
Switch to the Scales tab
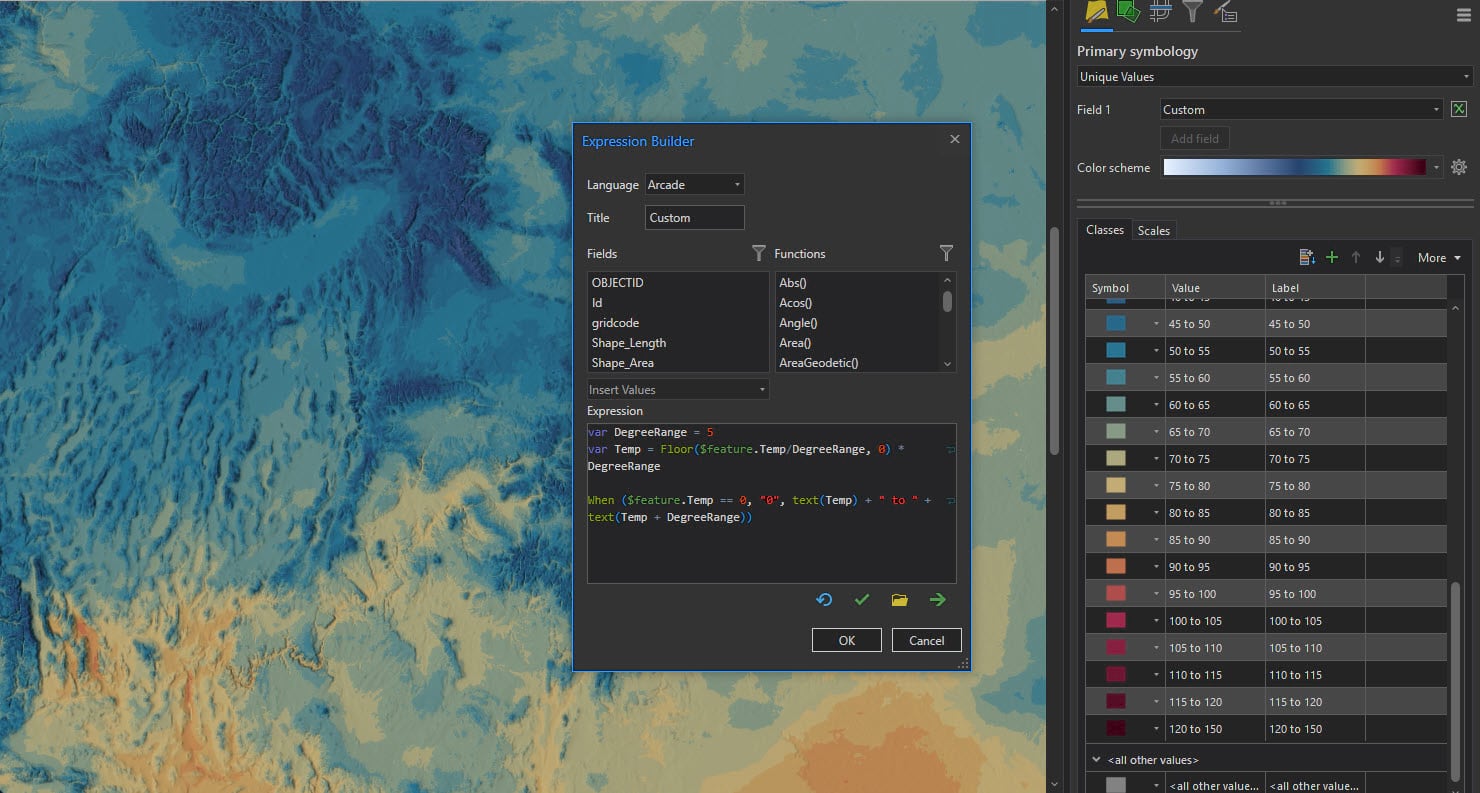pos(1153,231)
